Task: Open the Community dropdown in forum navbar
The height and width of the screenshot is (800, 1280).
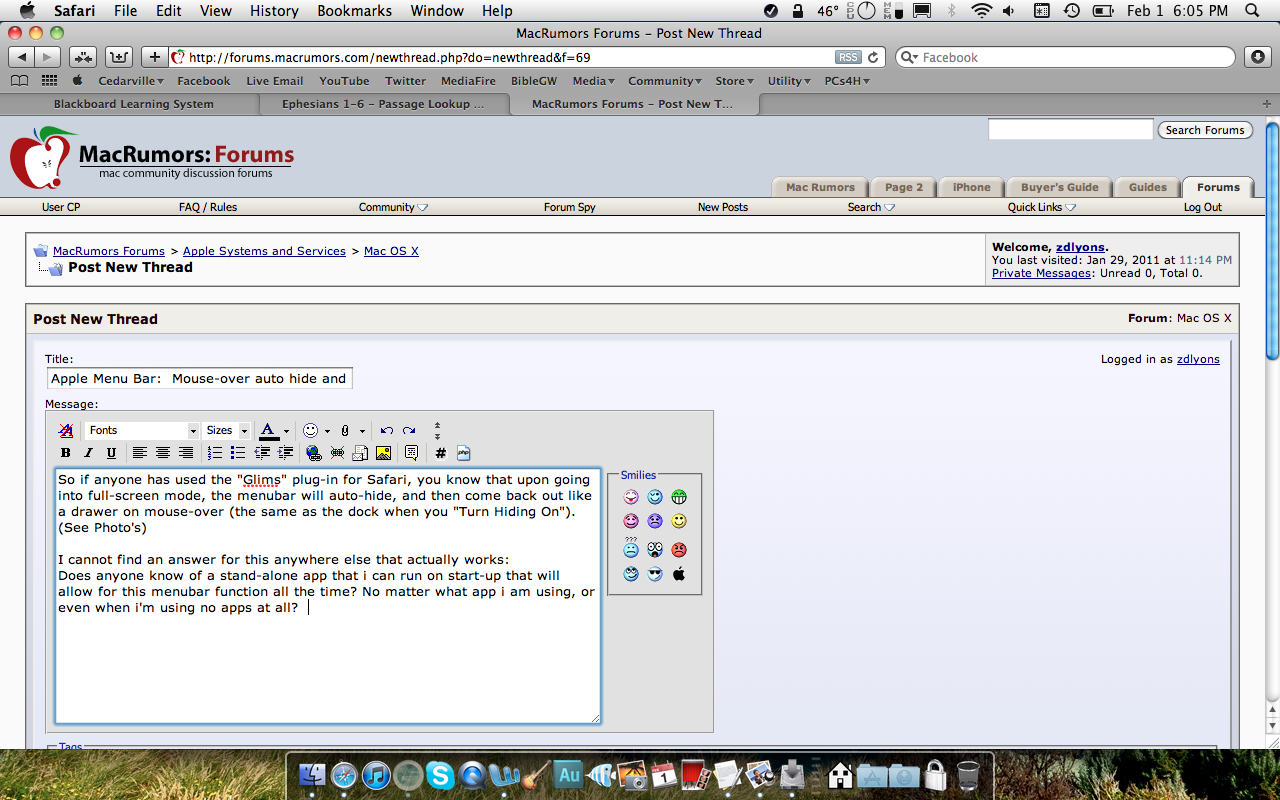Action: pos(393,207)
